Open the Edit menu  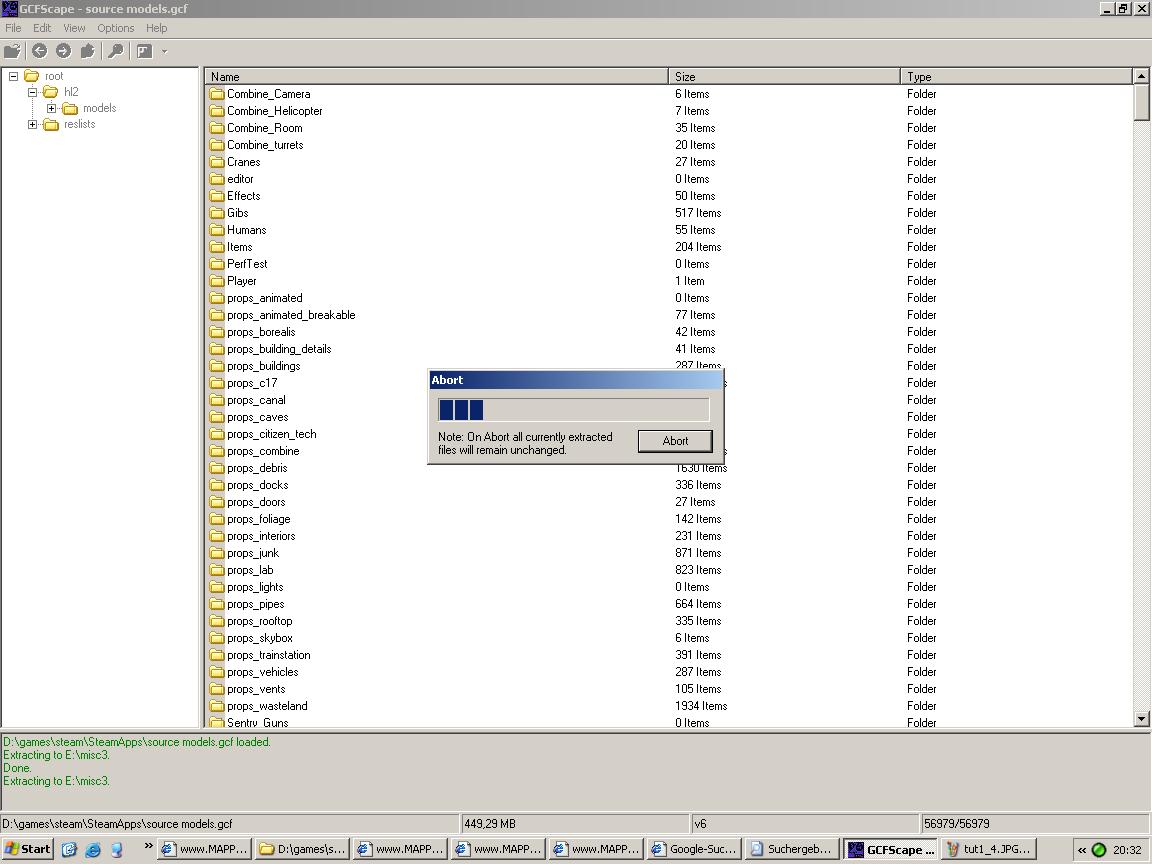42,28
